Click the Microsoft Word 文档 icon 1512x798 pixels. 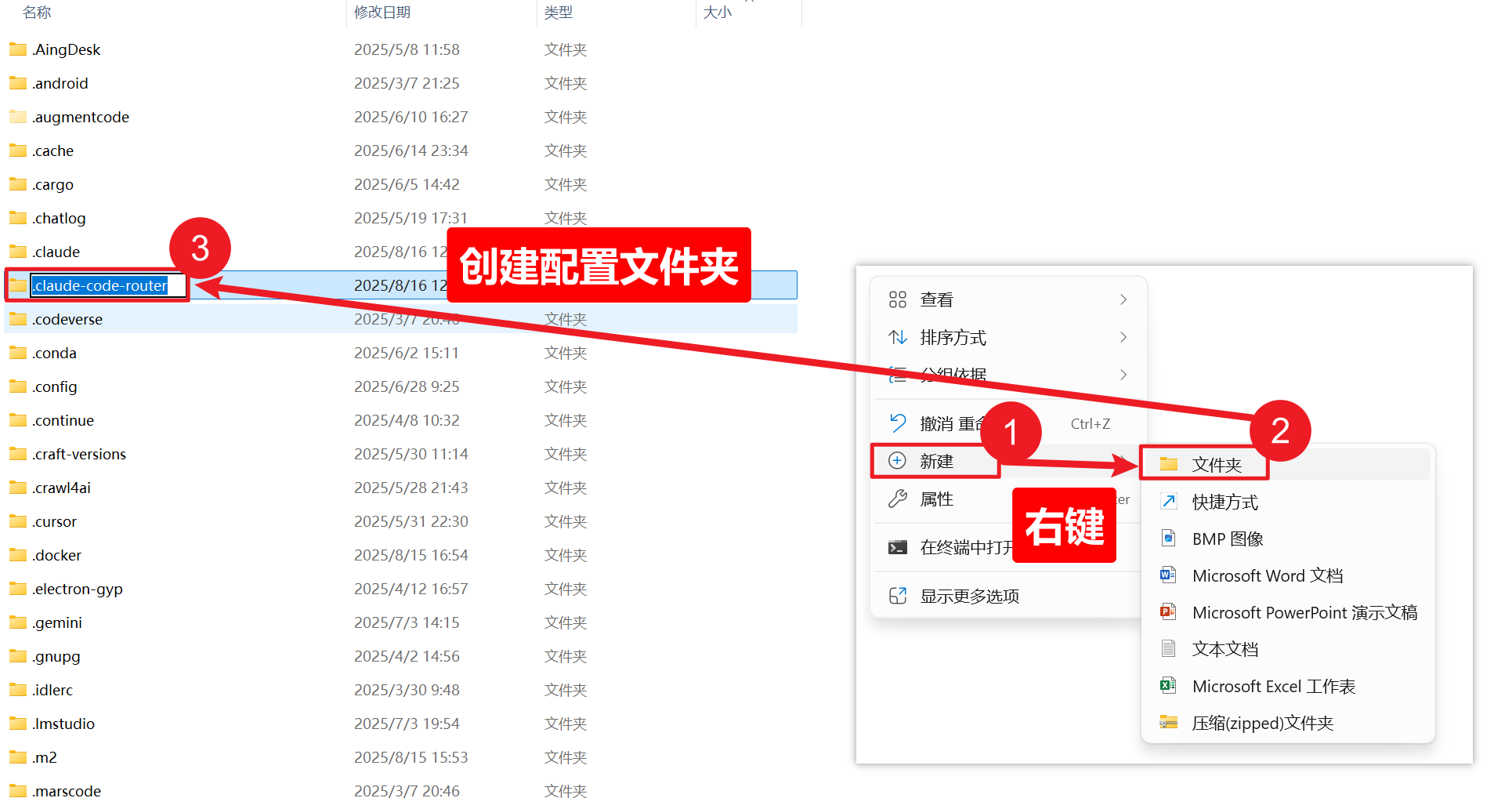(1169, 575)
